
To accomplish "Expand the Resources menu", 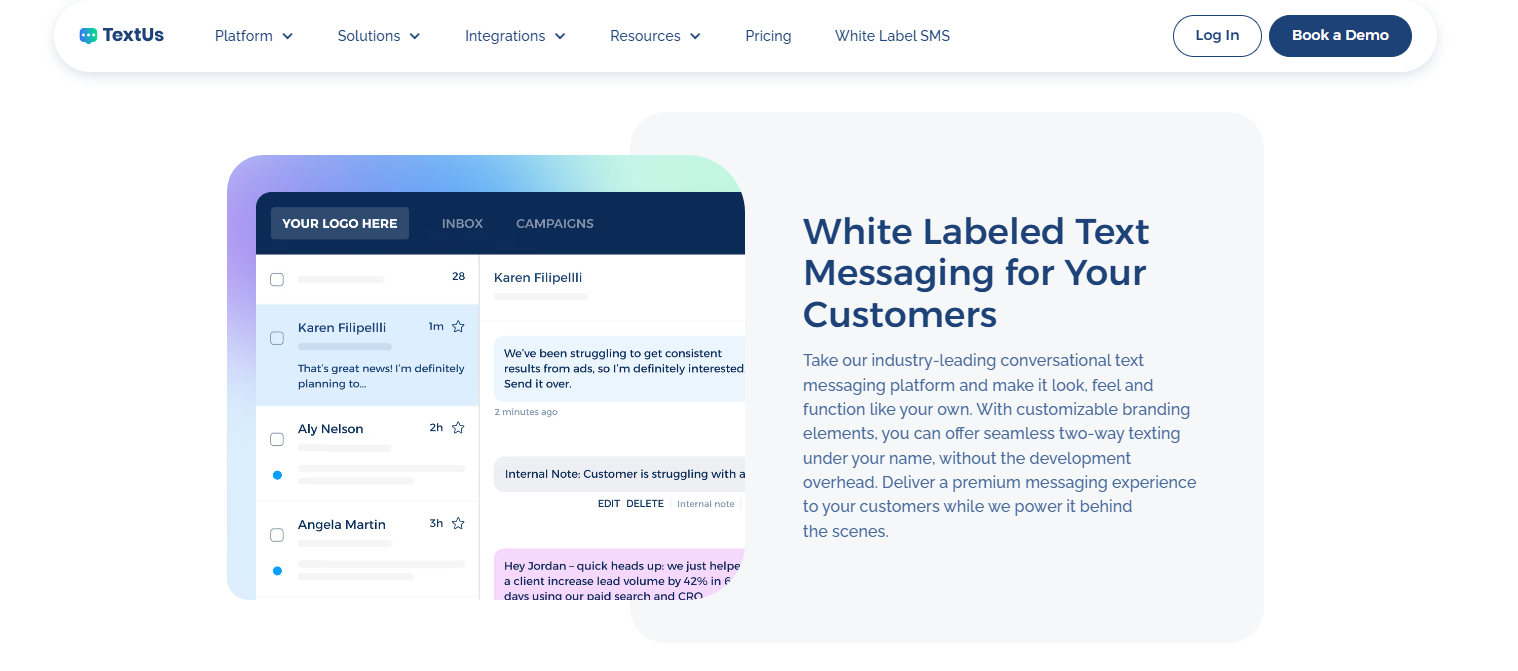I will (x=655, y=36).
